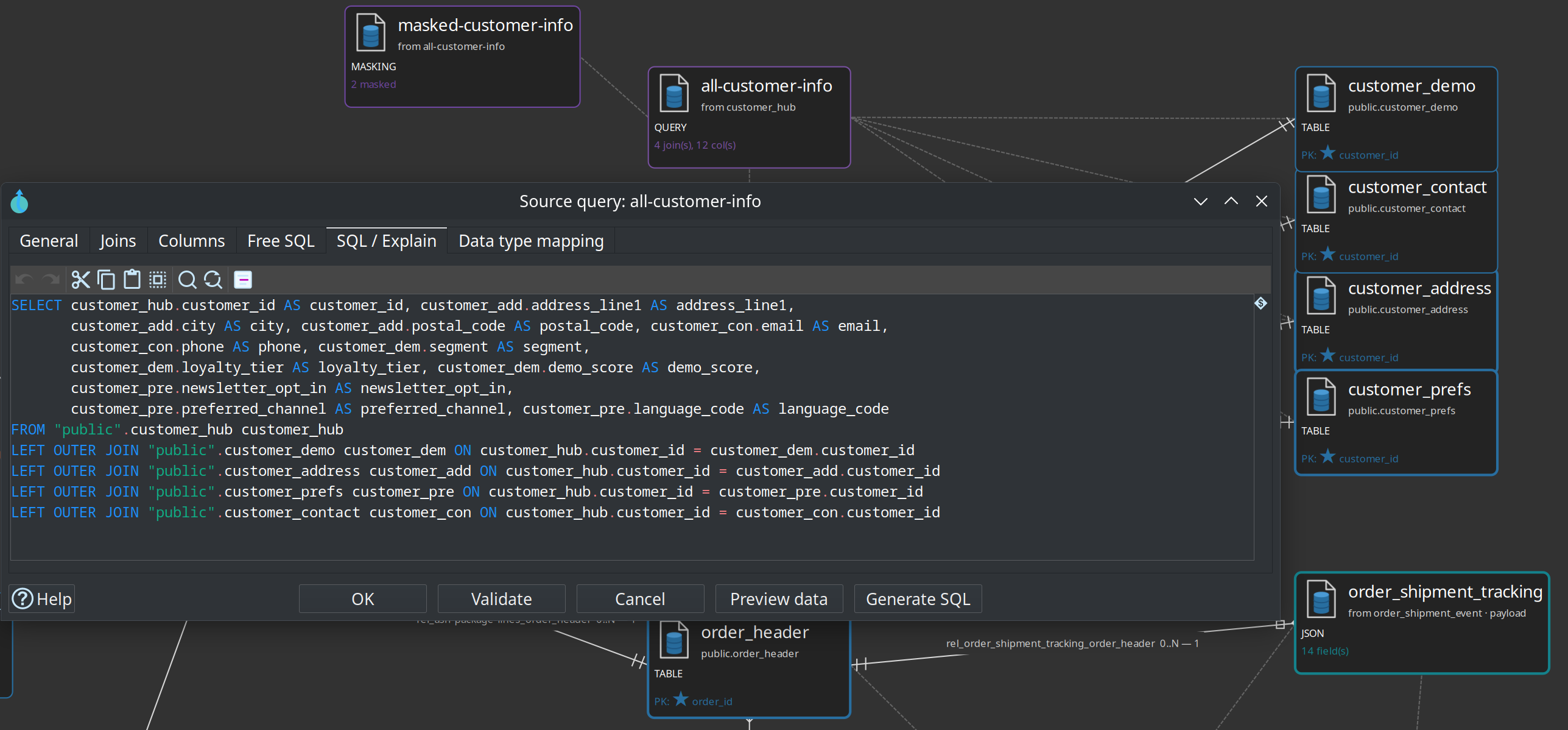Click the Select All dotted-square icon
Image resolution: width=1568 pixels, height=730 pixels.
158,280
